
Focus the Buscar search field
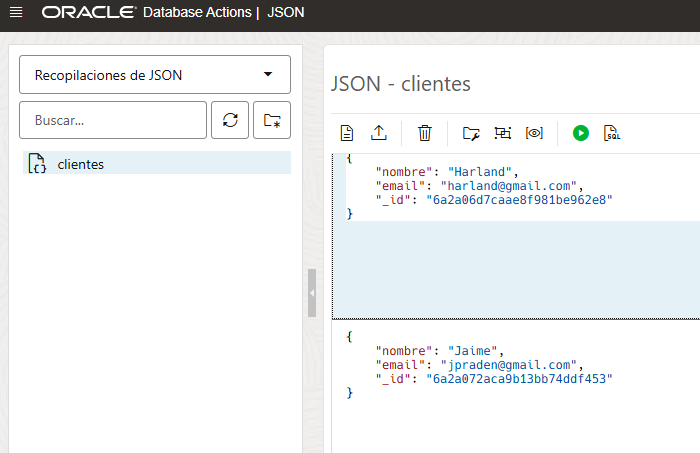coord(113,120)
